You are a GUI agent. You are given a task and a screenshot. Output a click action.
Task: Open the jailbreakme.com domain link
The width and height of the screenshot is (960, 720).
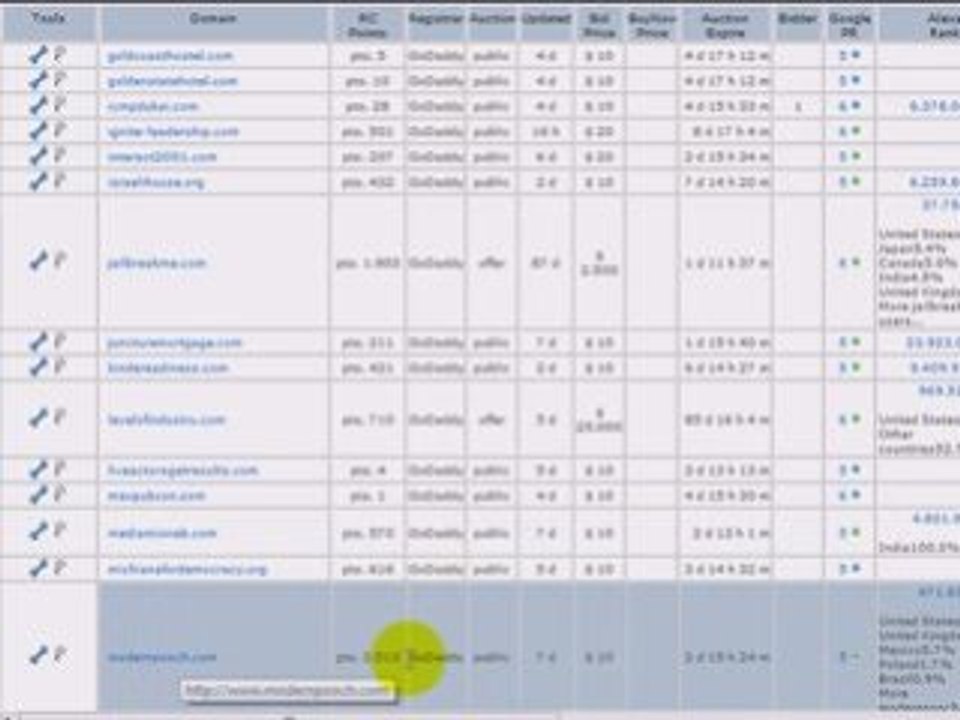point(156,263)
